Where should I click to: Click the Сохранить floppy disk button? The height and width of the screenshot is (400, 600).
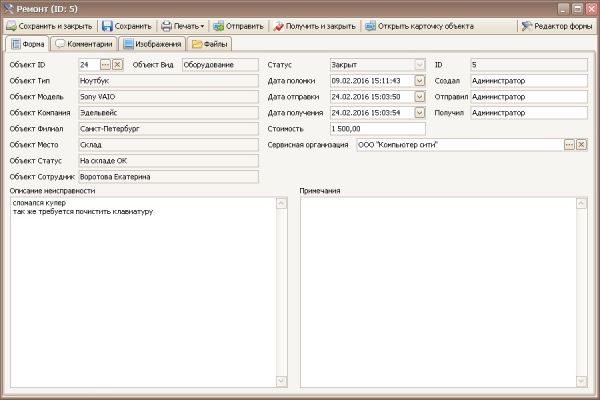pyautogui.click(x=126, y=25)
